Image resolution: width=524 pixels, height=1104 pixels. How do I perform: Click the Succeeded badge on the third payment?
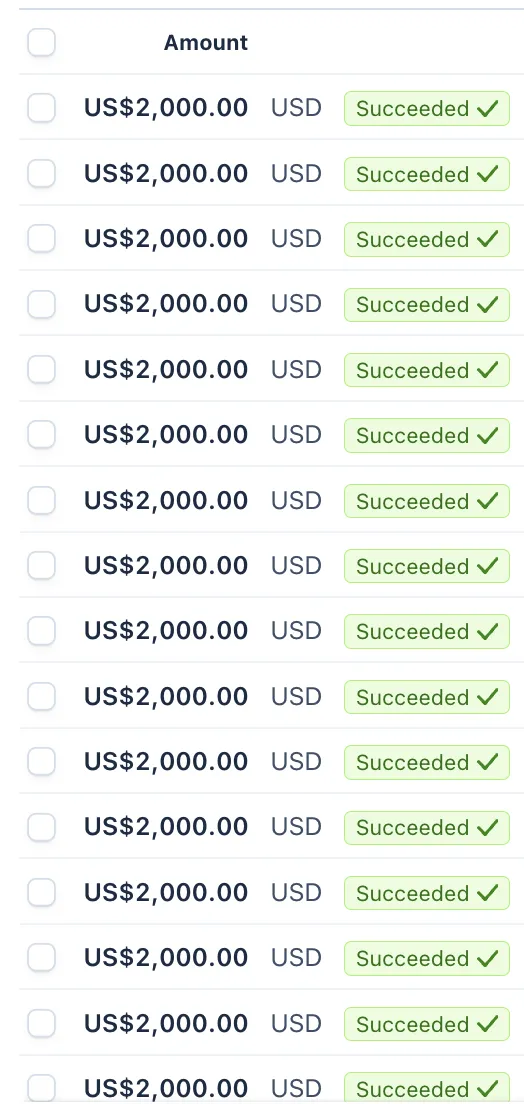(x=427, y=239)
